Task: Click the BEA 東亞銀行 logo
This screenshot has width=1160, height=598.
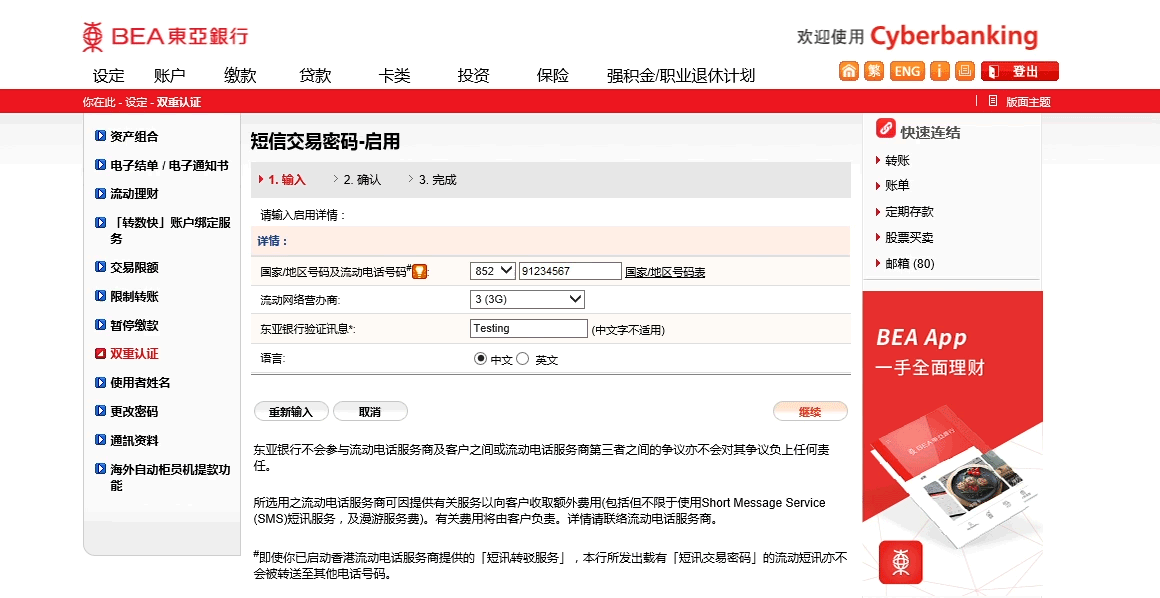Action: (165, 36)
